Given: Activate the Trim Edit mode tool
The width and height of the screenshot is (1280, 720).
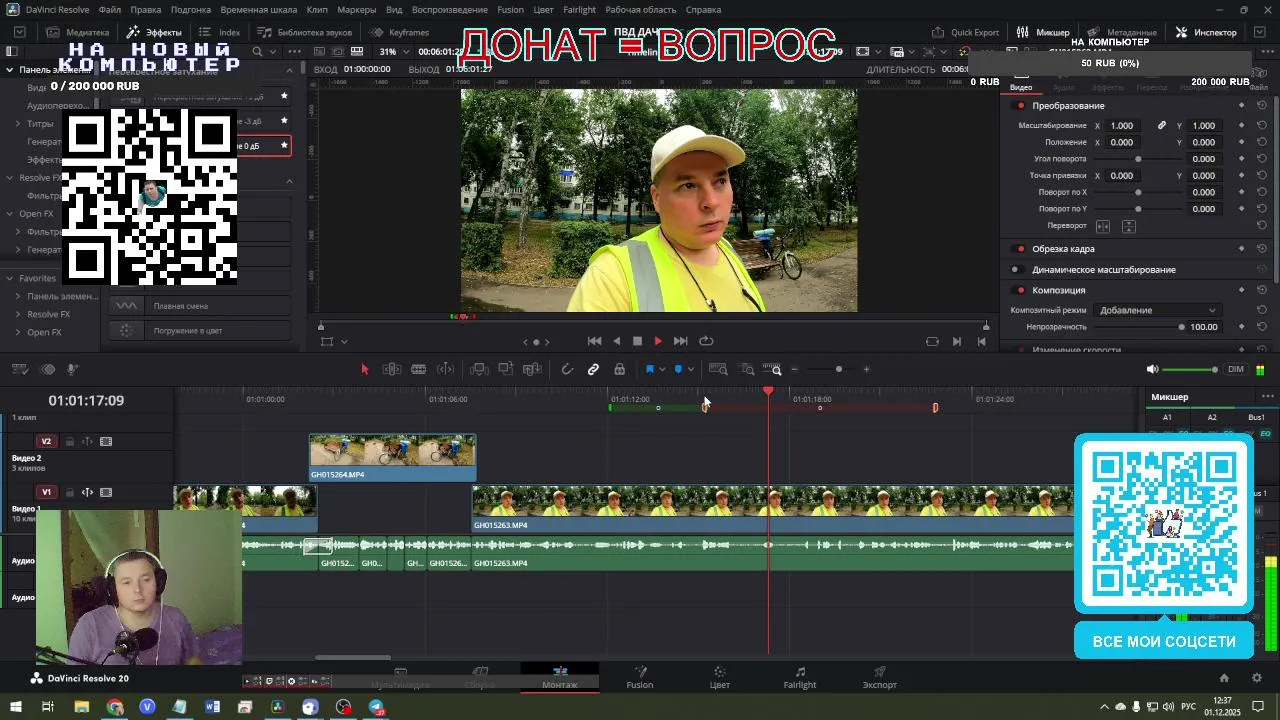Looking at the screenshot, I should tap(393, 370).
